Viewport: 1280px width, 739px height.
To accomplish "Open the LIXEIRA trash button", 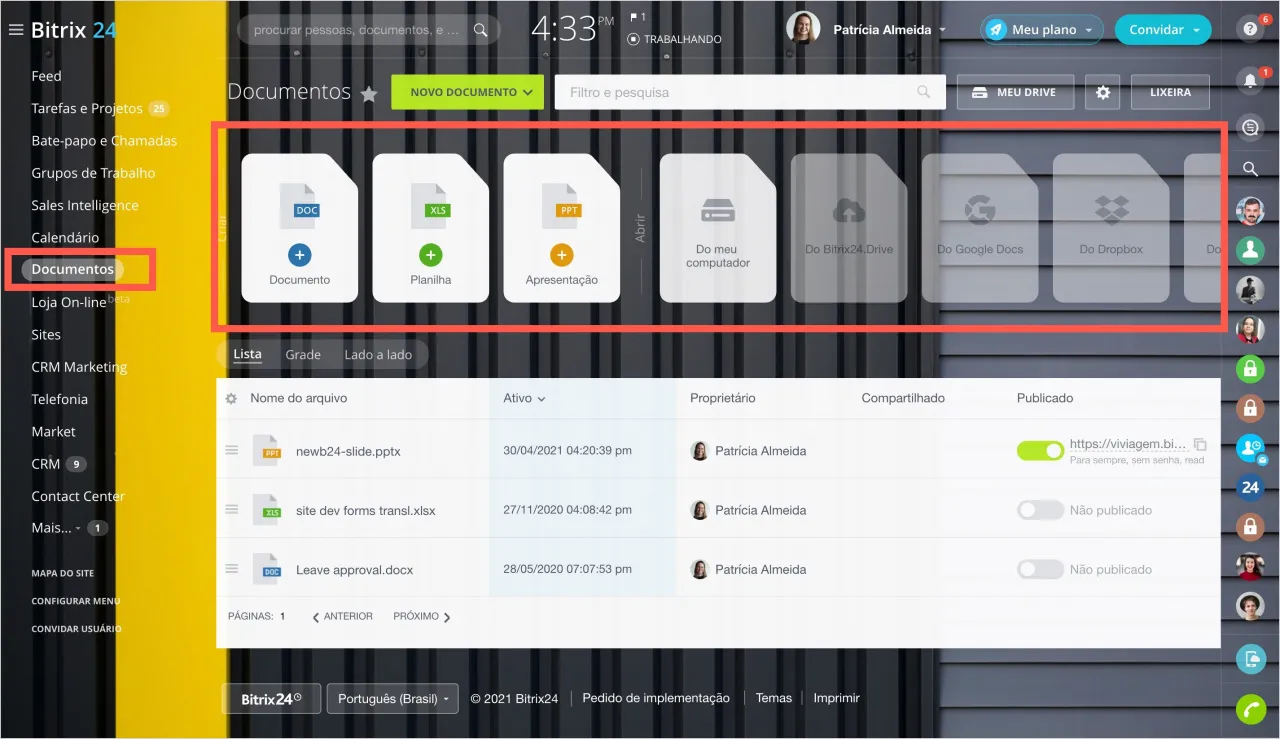I will click(x=1170, y=92).
